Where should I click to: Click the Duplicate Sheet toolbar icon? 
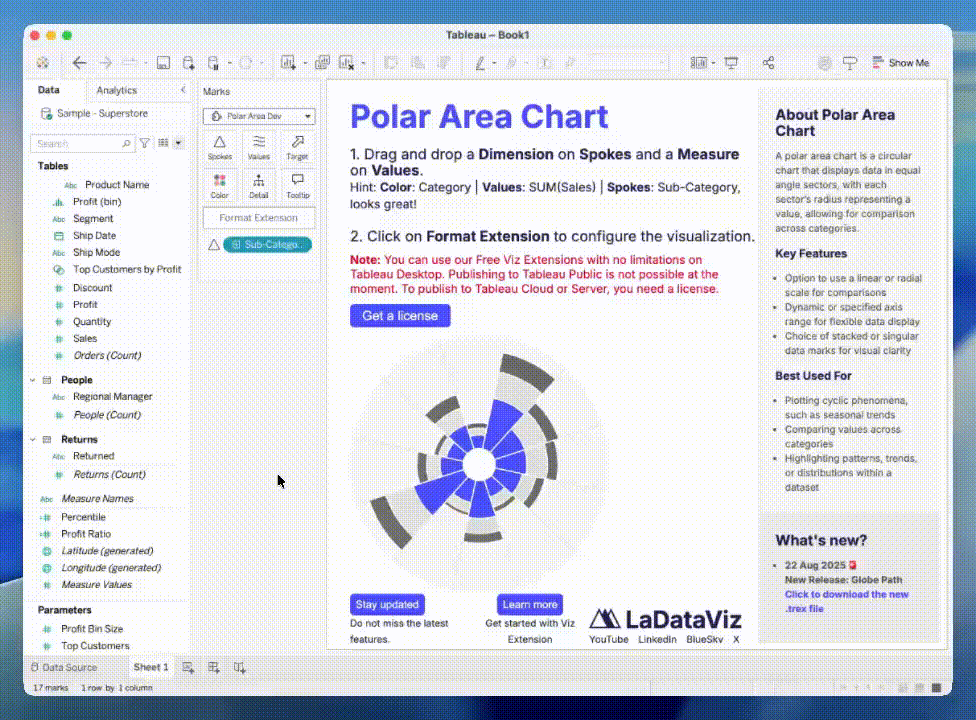point(322,63)
